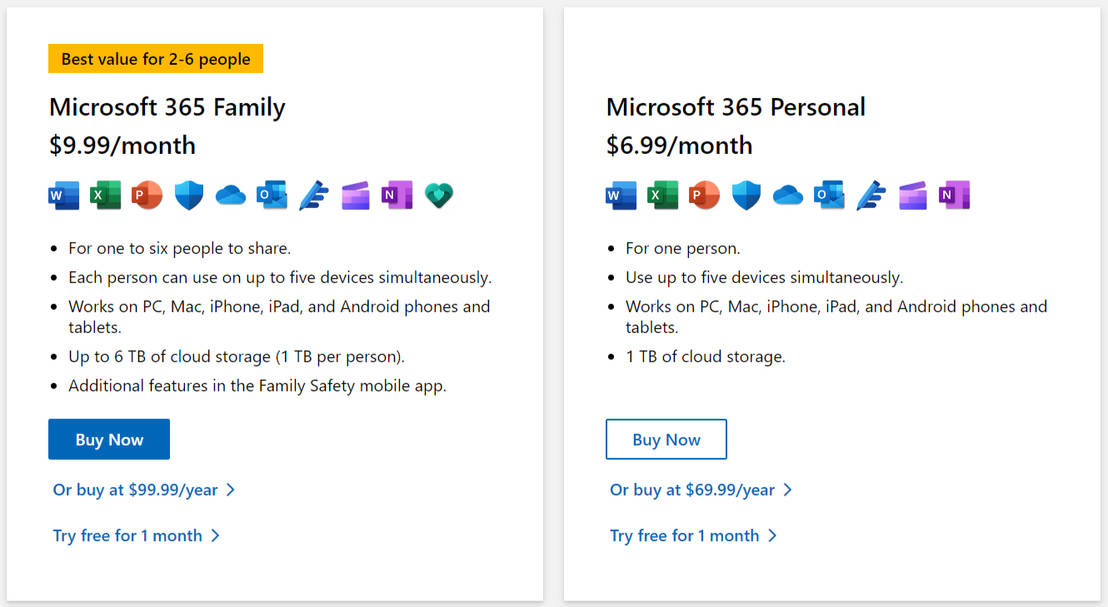
Task: Select the OneDrive cloud icon under Personal
Action: pos(787,195)
